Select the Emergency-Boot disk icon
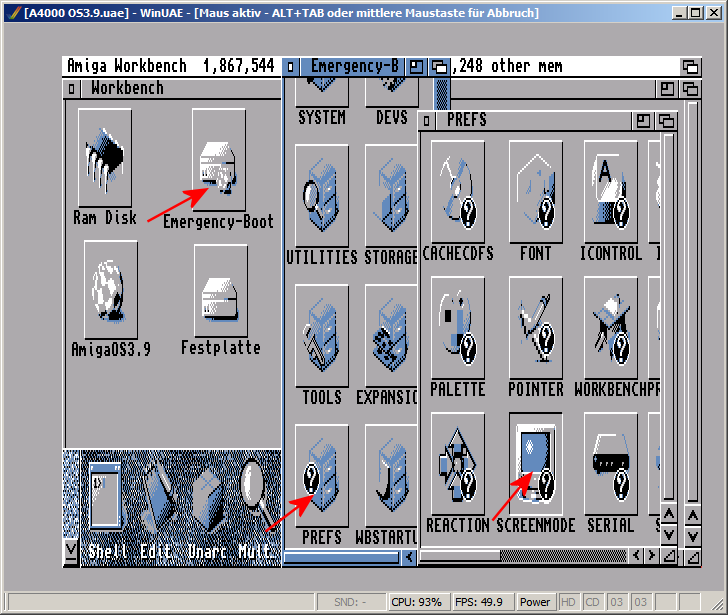The width and height of the screenshot is (728, 615). click(219, 160)
